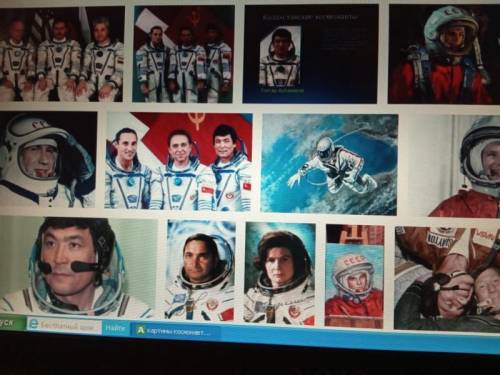Open thumbnail of three cosmonauts with American flag

(61, 54)
